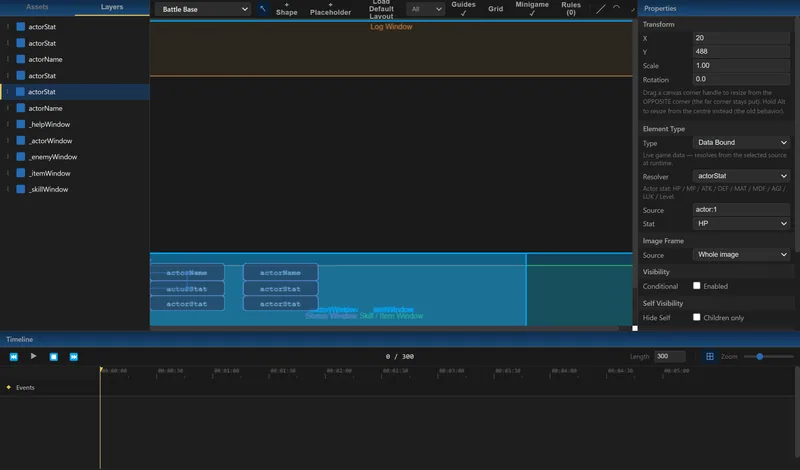Toggle the Grid display option

[x=495, y=9]
